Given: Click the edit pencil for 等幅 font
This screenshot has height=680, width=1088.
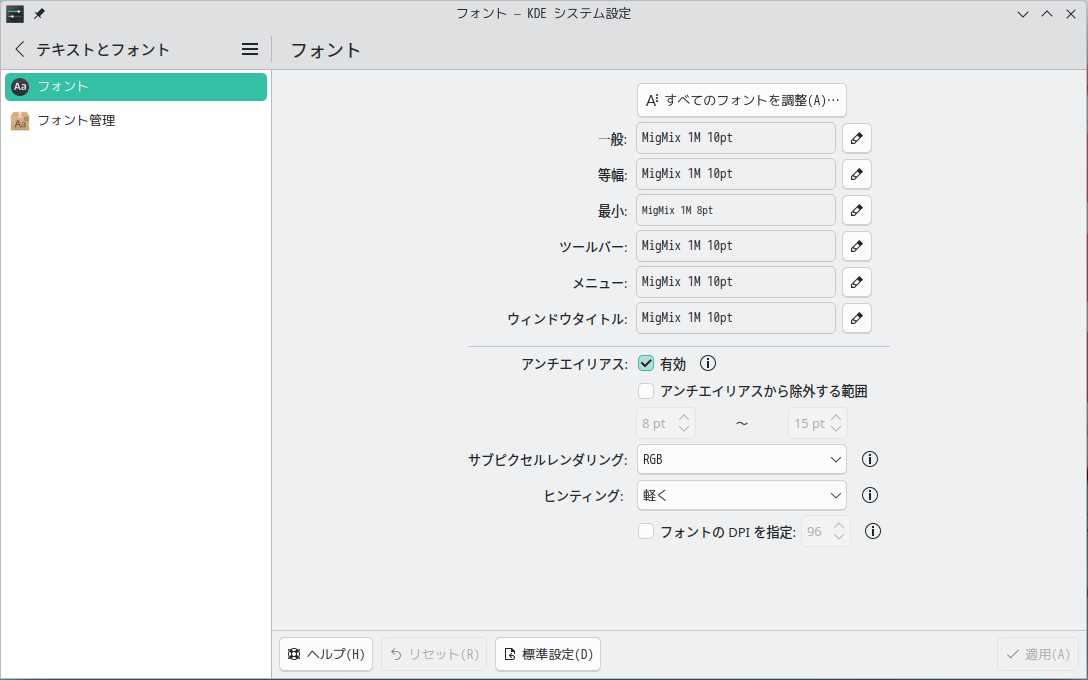Looking at the screenshot, I should click(x=856, y=174).
